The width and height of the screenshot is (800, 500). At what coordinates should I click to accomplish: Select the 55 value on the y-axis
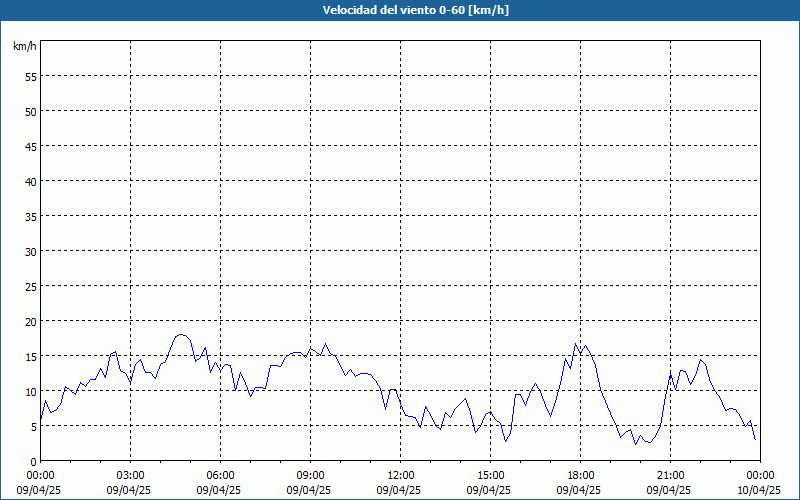tap(31, 76)
